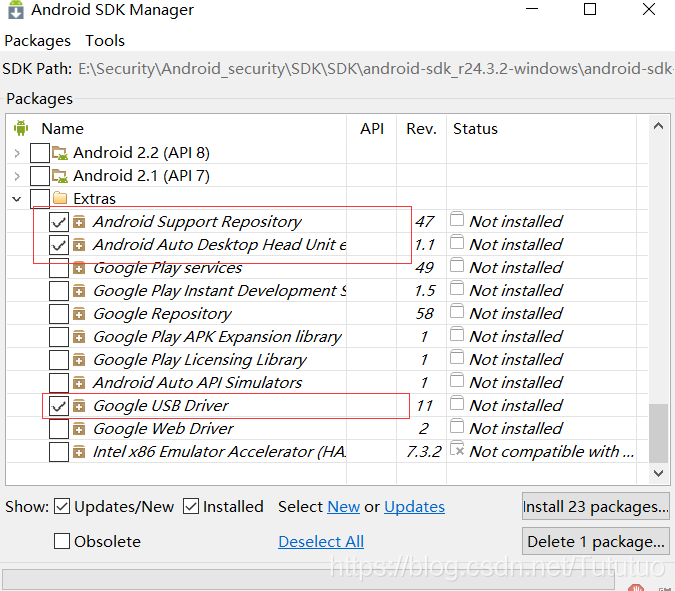The height and width of the screenshot is (591, 675).
Task: Check the Intel x86 Emulator Accelerator checkbox
Action: pos(59,452)
